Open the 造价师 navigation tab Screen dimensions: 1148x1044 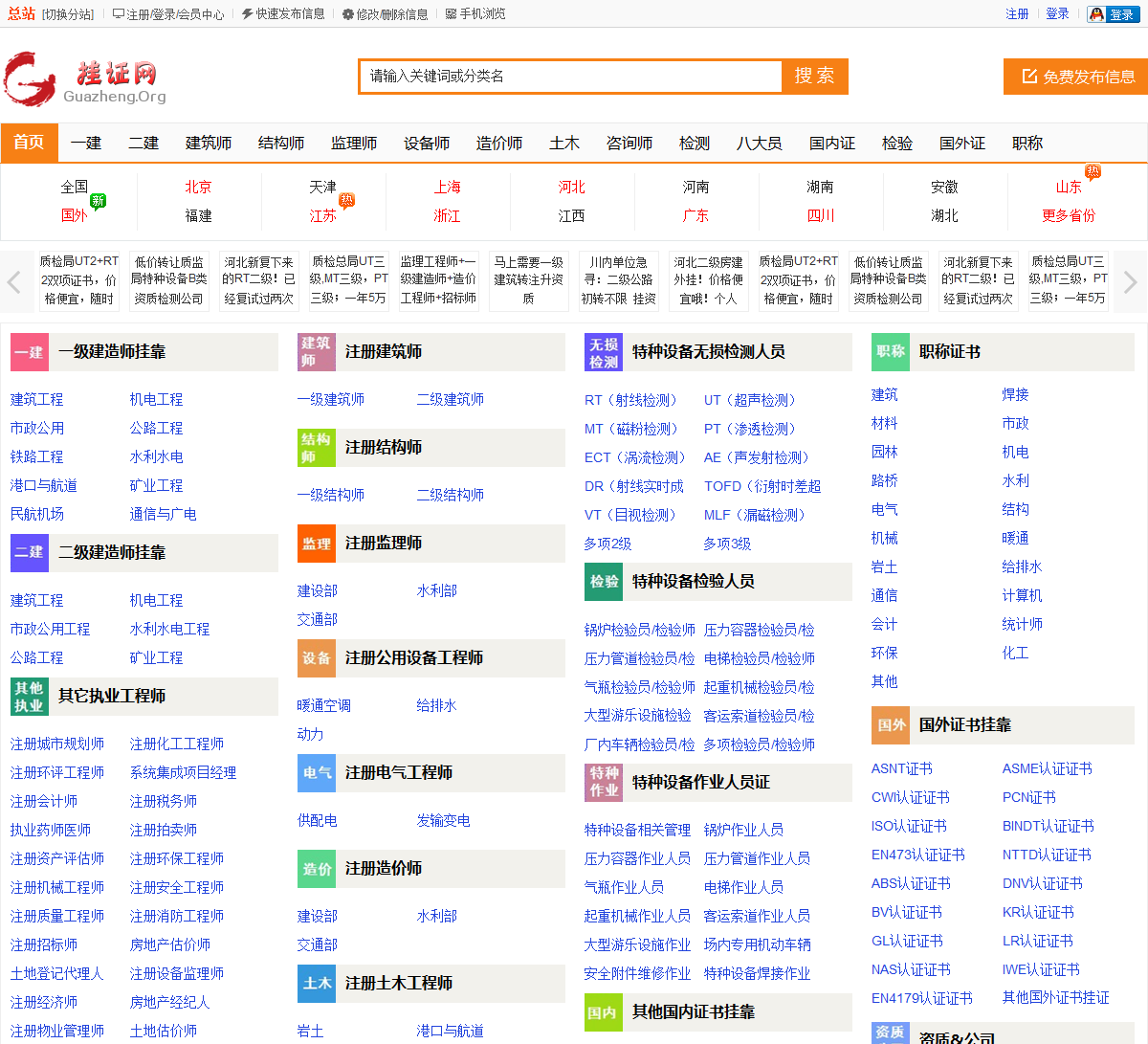click(499, 144)
